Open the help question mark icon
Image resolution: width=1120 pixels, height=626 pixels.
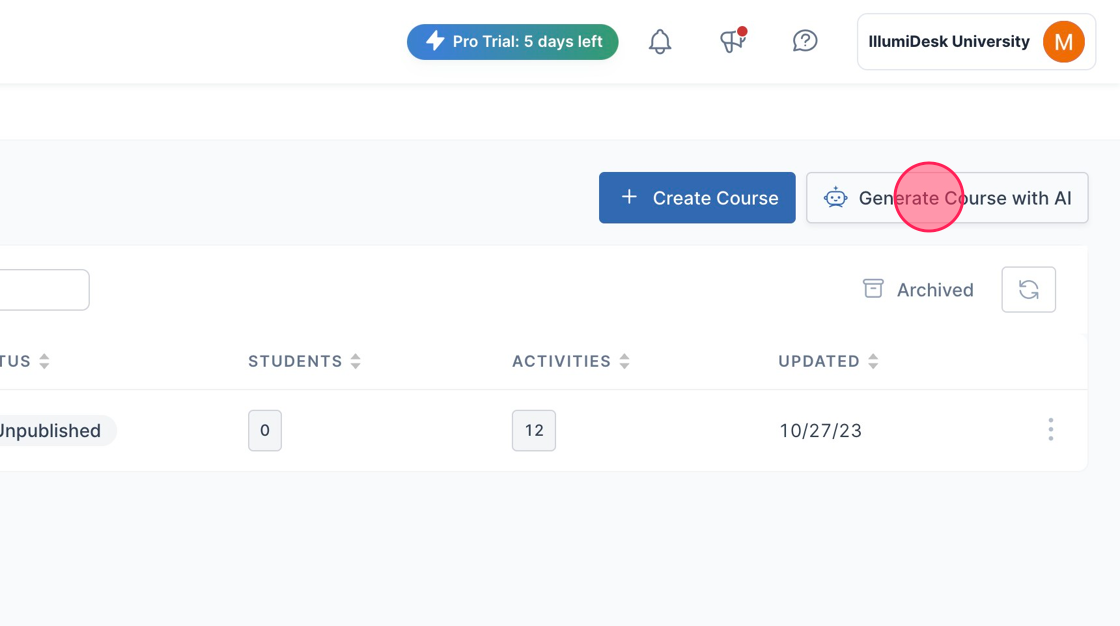tap(804, 41)
